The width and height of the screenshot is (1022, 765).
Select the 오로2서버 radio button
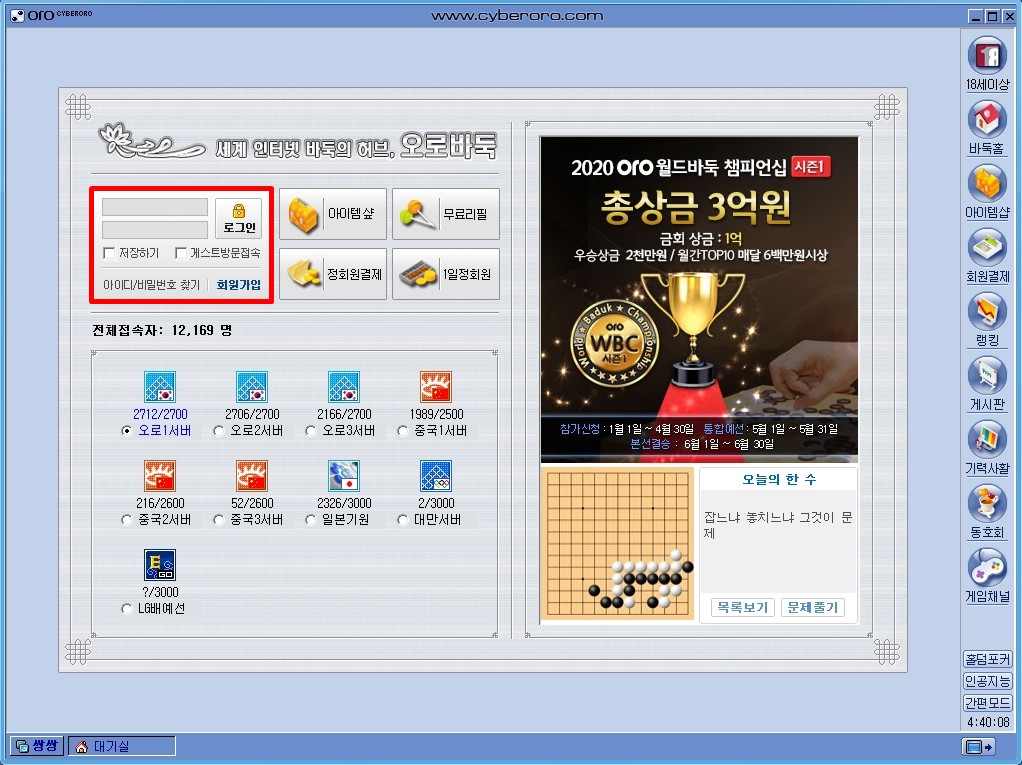pos(218,431)
